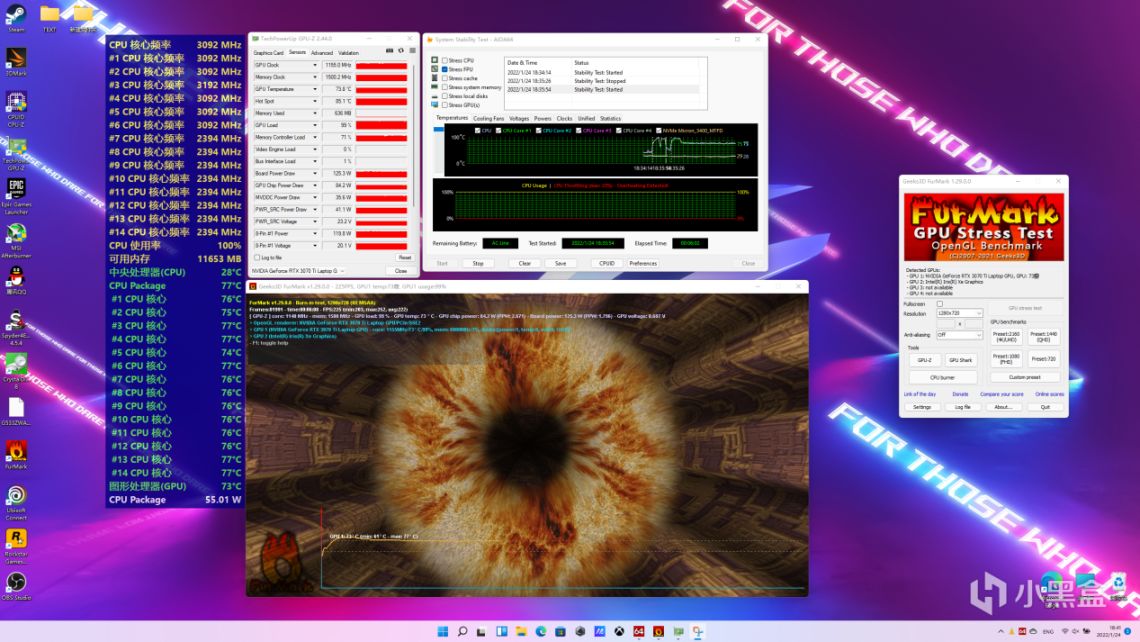This screenshot has width=1140, height=642.
Task: Open GPU Temperature sensor dropdown
Action: 315,89
